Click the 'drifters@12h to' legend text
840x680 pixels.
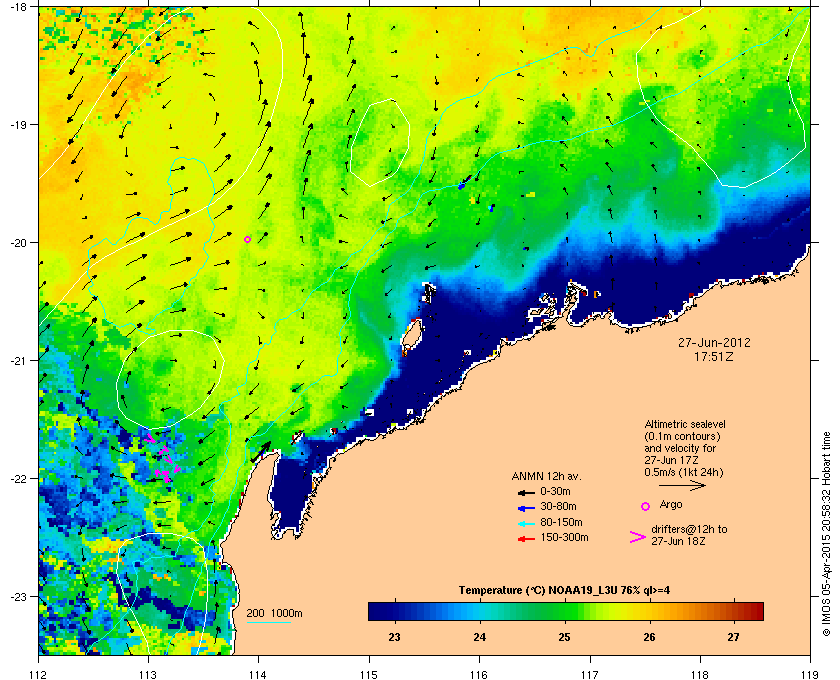(x=689, y=529)
